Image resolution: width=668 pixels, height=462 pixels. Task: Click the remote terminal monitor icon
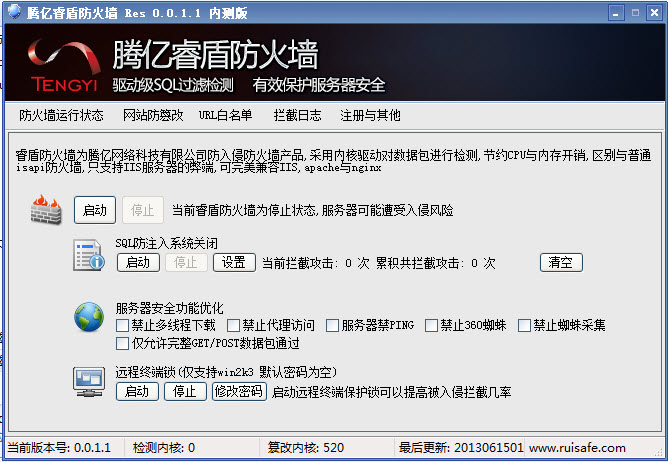(x=89, y=382)
